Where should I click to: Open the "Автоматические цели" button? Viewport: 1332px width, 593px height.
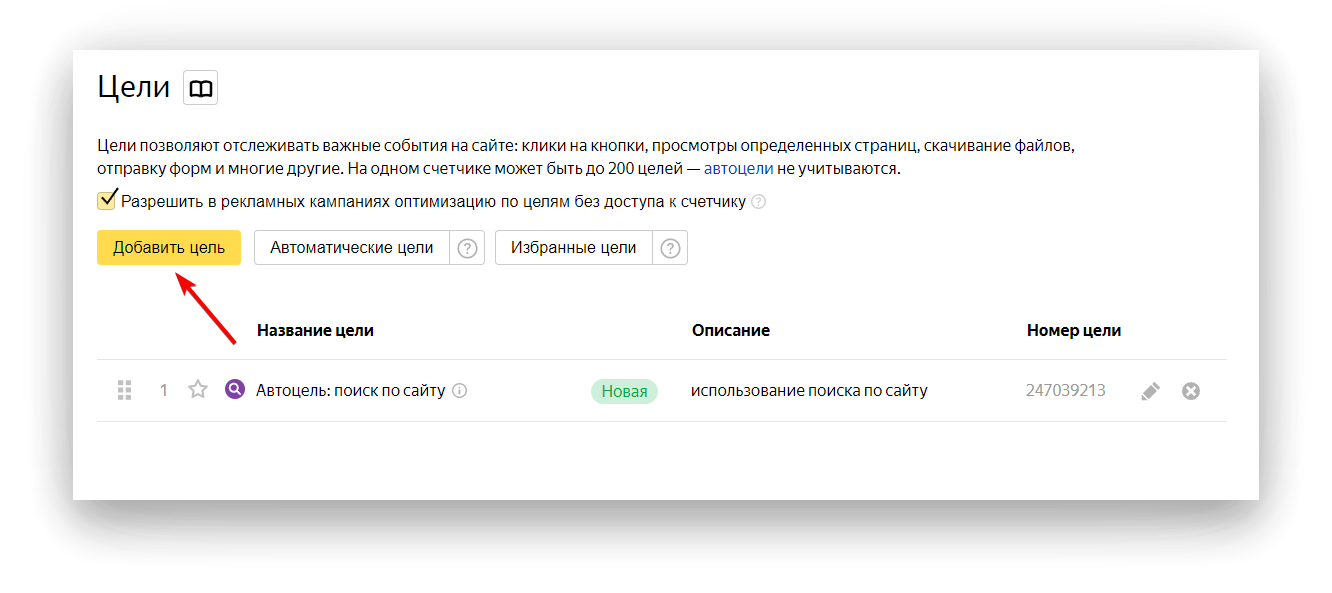pyautogui.click(x=352, y=248)
